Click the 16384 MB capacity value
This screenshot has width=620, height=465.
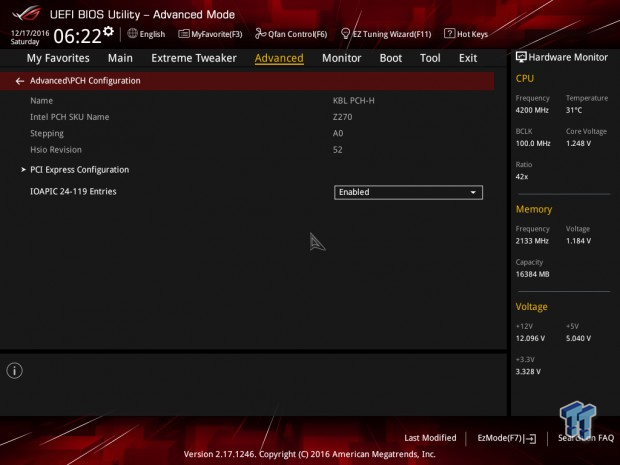[x=533, y=274]
